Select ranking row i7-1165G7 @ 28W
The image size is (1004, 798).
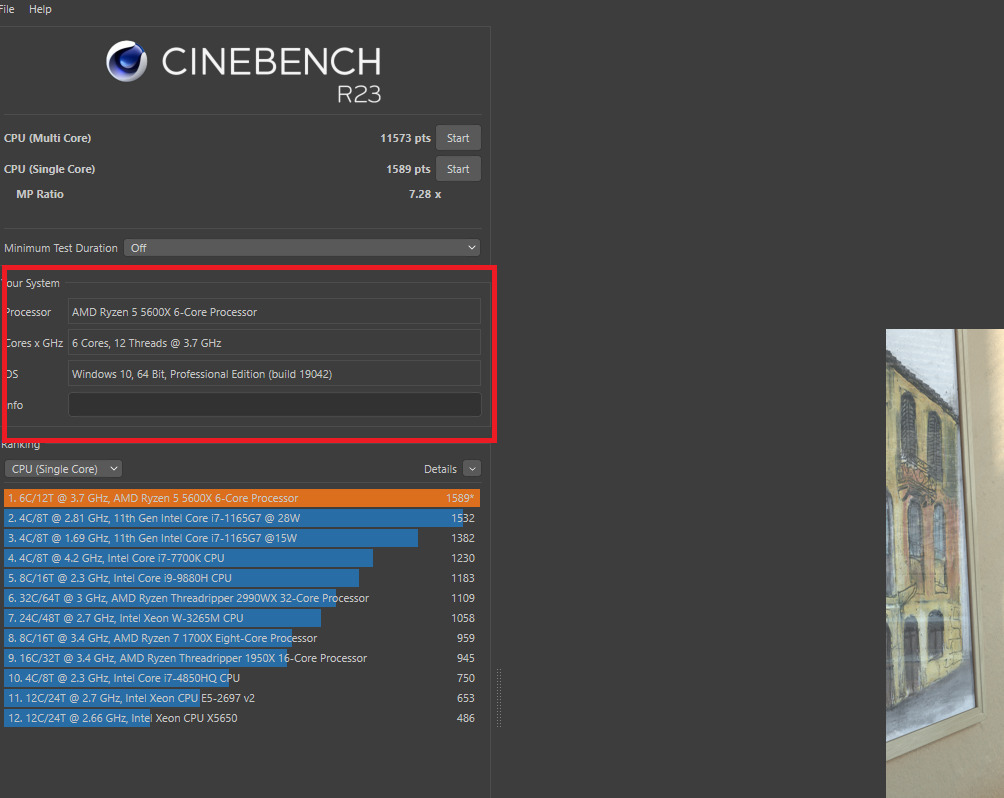pos(241,518)
